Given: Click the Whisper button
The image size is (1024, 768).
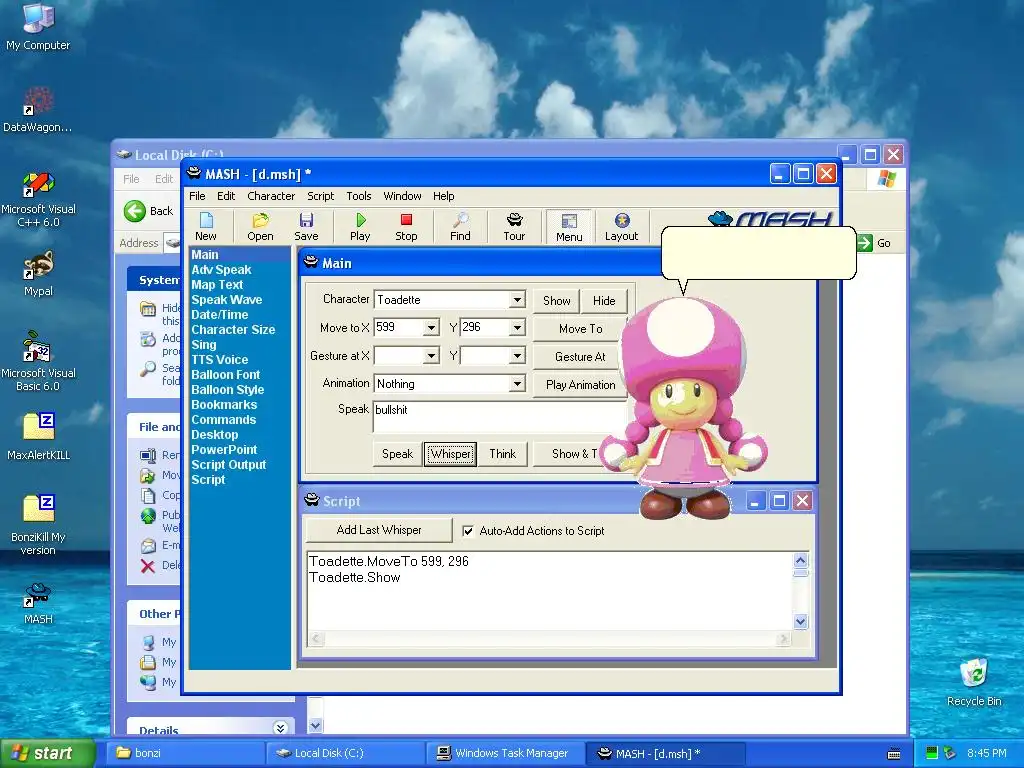Looking at the screenshot, I should pos(451,454).
